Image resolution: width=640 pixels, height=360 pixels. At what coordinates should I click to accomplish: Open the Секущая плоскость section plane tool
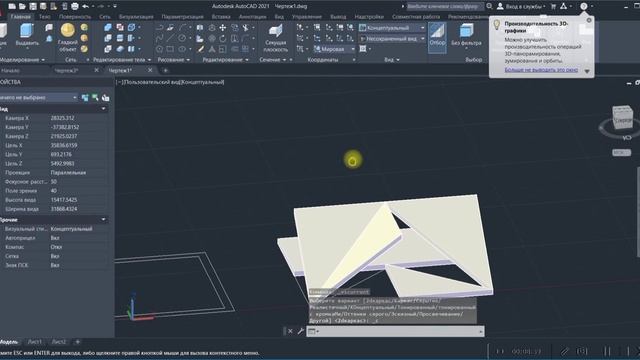276,38
